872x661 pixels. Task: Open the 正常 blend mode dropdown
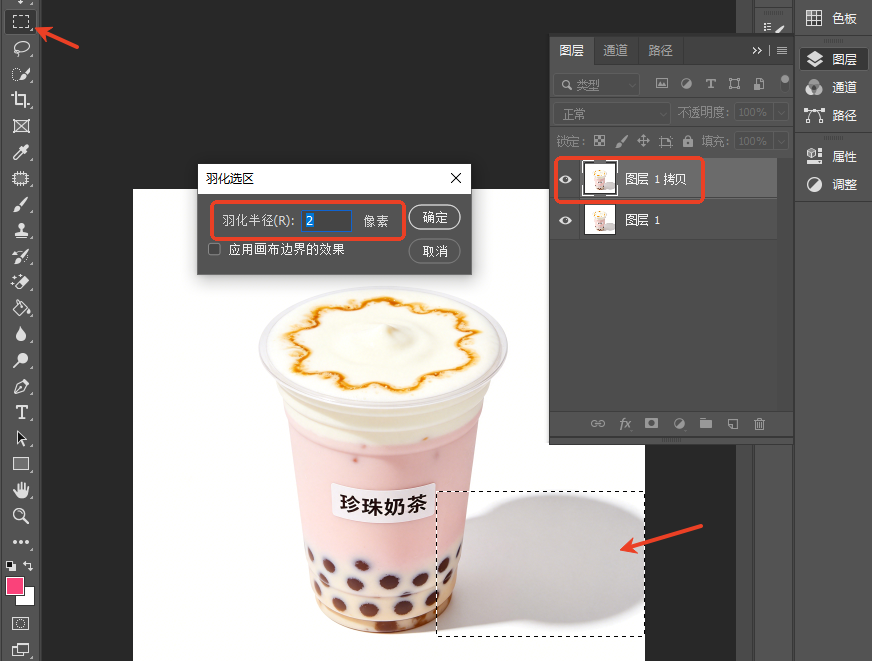coord(612,114)
